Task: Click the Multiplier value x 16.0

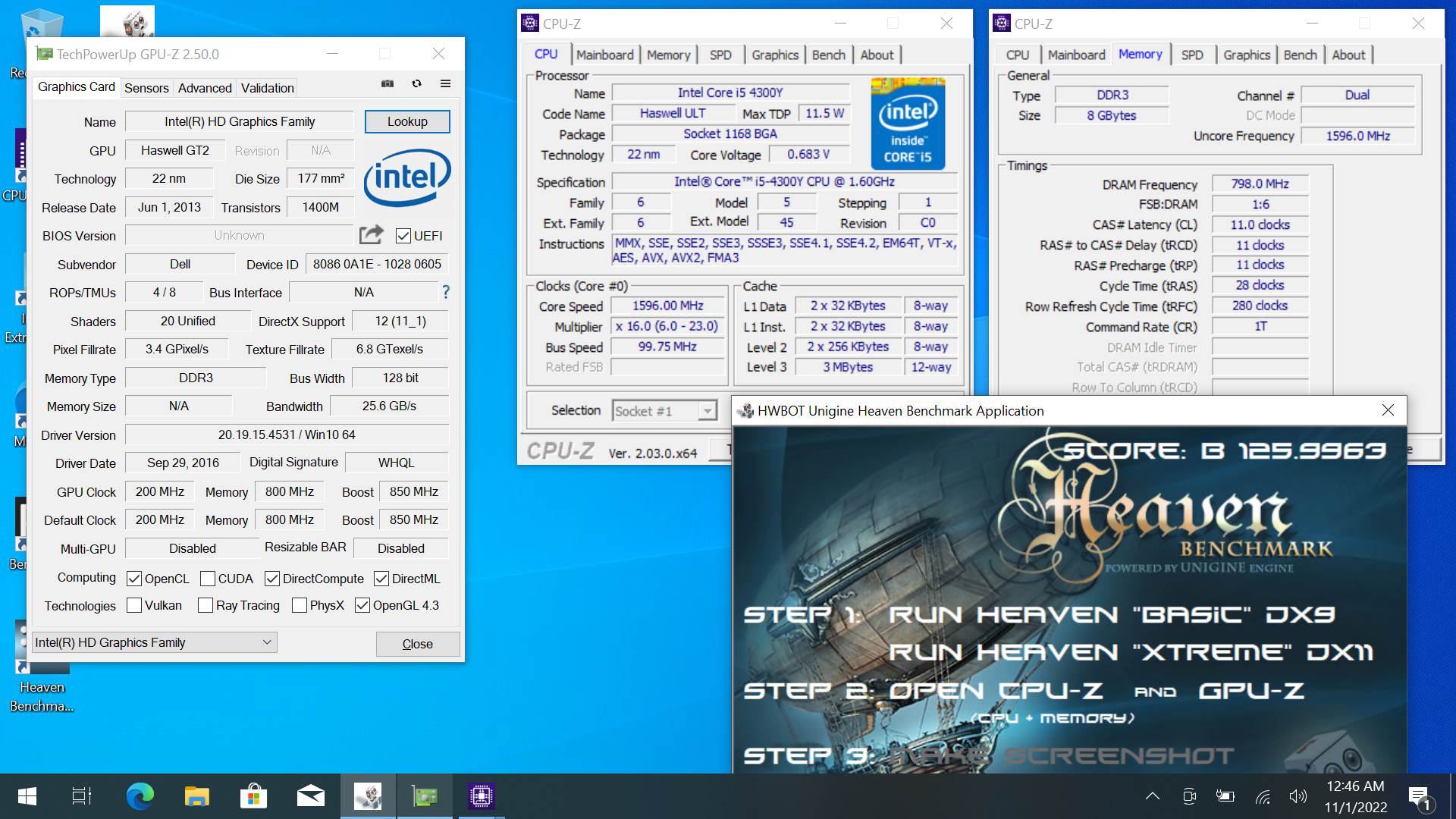Action: (667, 326)
